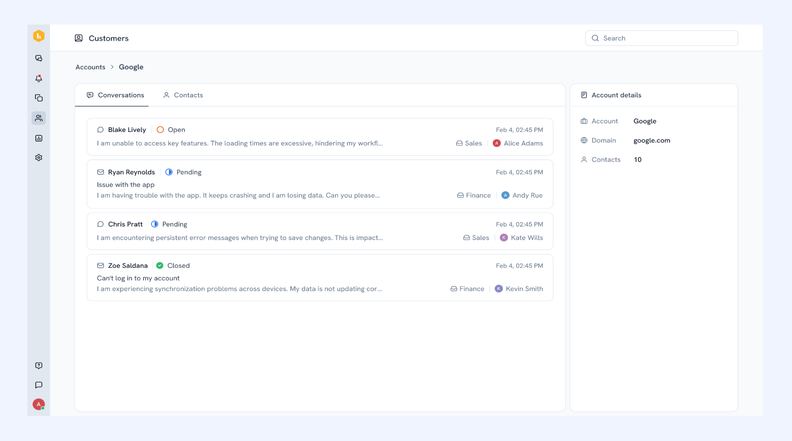Click the Google account name value
Image resolution: width=792 pixels, height=441 pixels.
[645, 121]
